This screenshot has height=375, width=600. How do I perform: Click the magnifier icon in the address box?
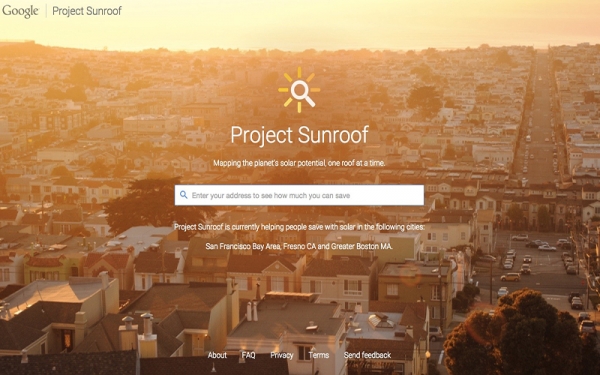point(184,195)
